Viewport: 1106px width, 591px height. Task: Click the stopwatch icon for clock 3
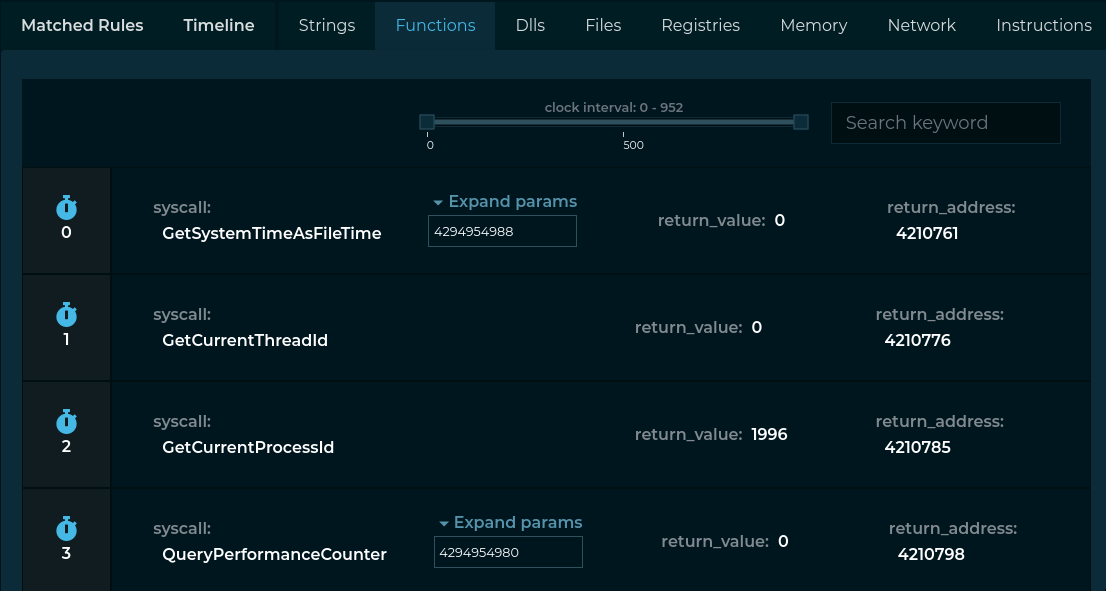pyautogui.click(x=66, y=529)
